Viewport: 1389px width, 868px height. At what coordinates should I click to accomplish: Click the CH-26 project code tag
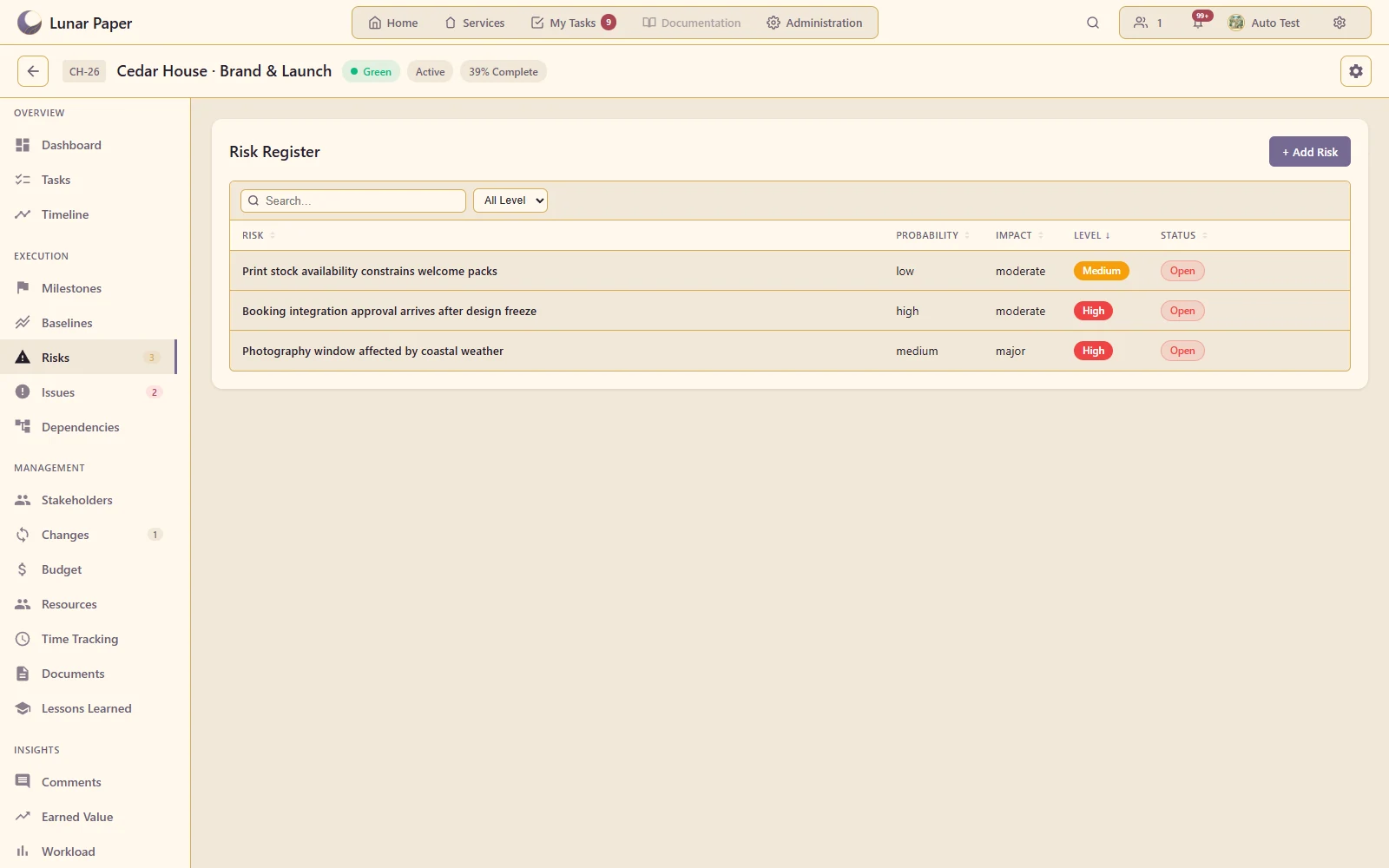84,72
